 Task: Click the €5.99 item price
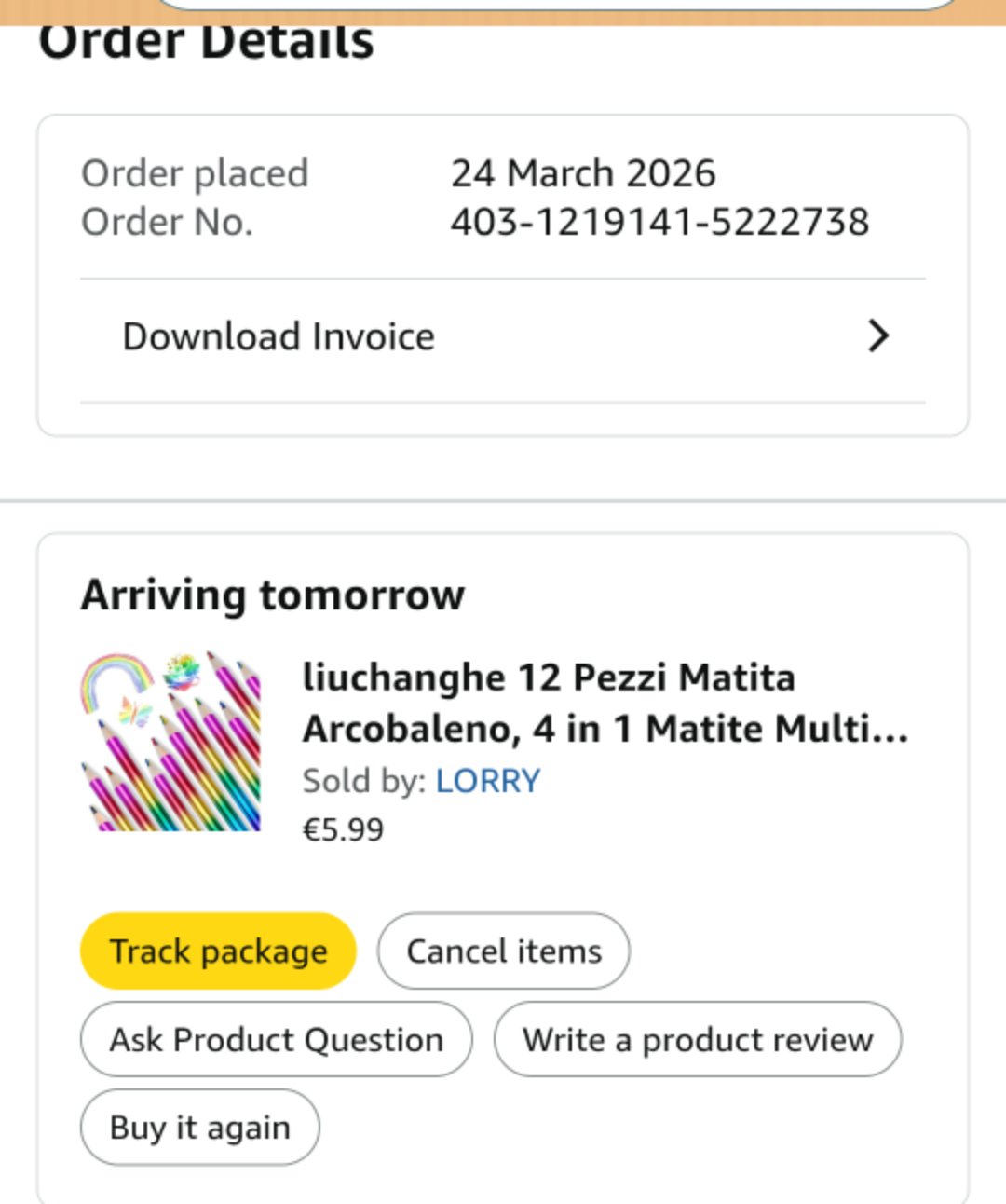click(343, 829)
